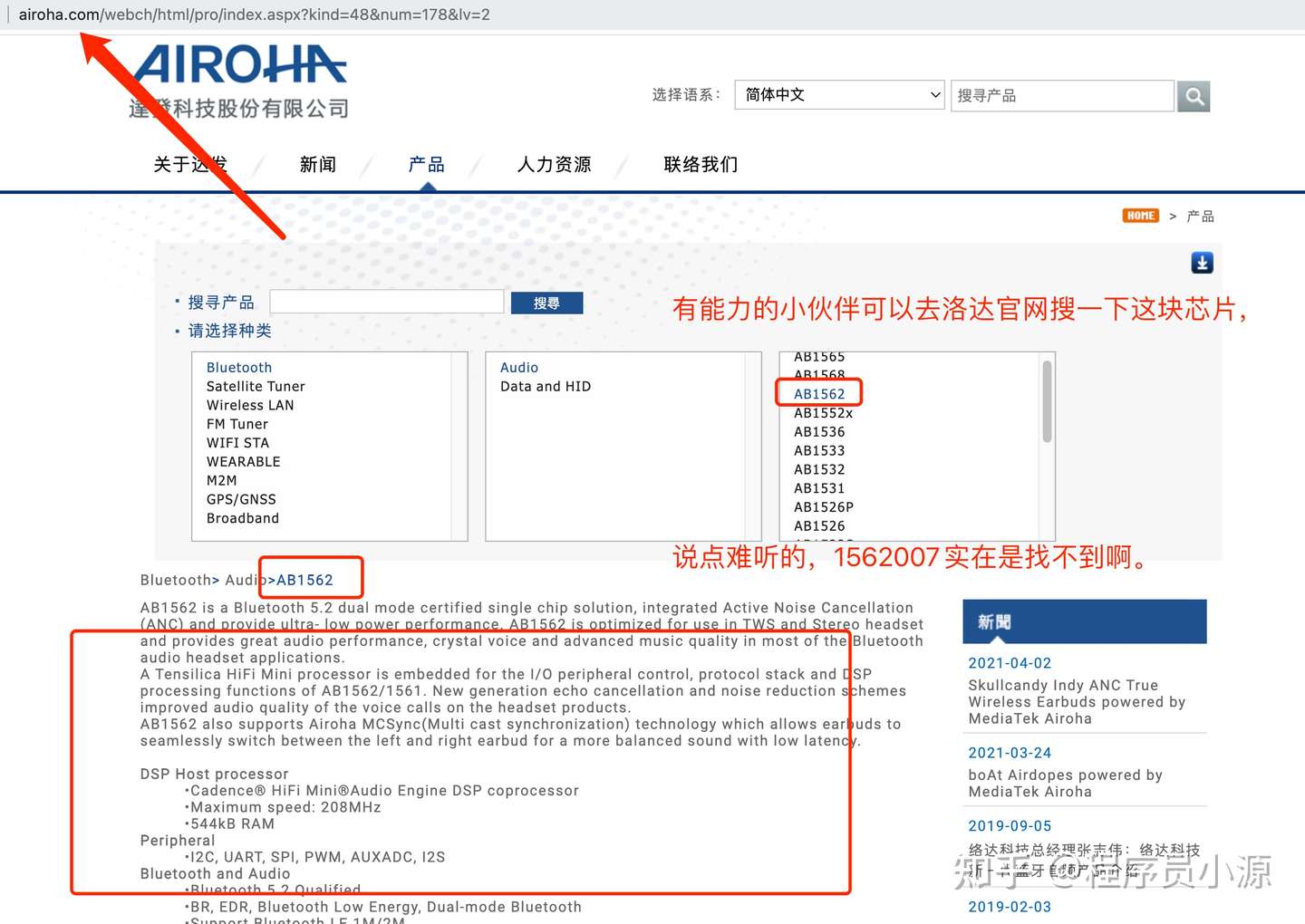
Task: Select Audio subcategory
Action: 519,368
